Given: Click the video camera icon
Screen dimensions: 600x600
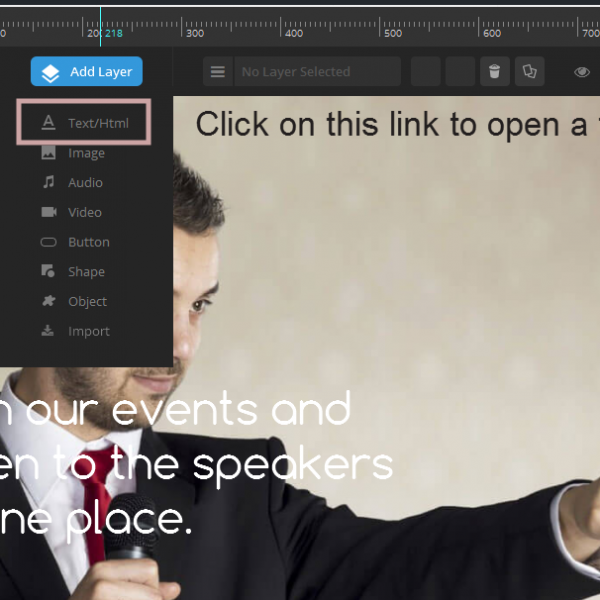Looking at the screenshot, I should 48,212.
